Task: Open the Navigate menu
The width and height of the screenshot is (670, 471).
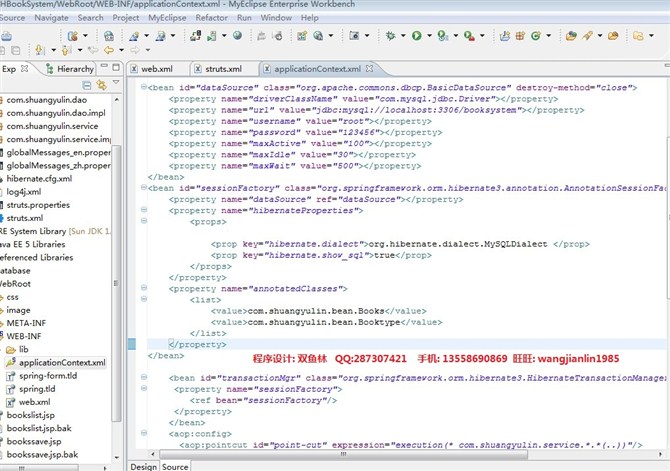Action: [51, 18]
